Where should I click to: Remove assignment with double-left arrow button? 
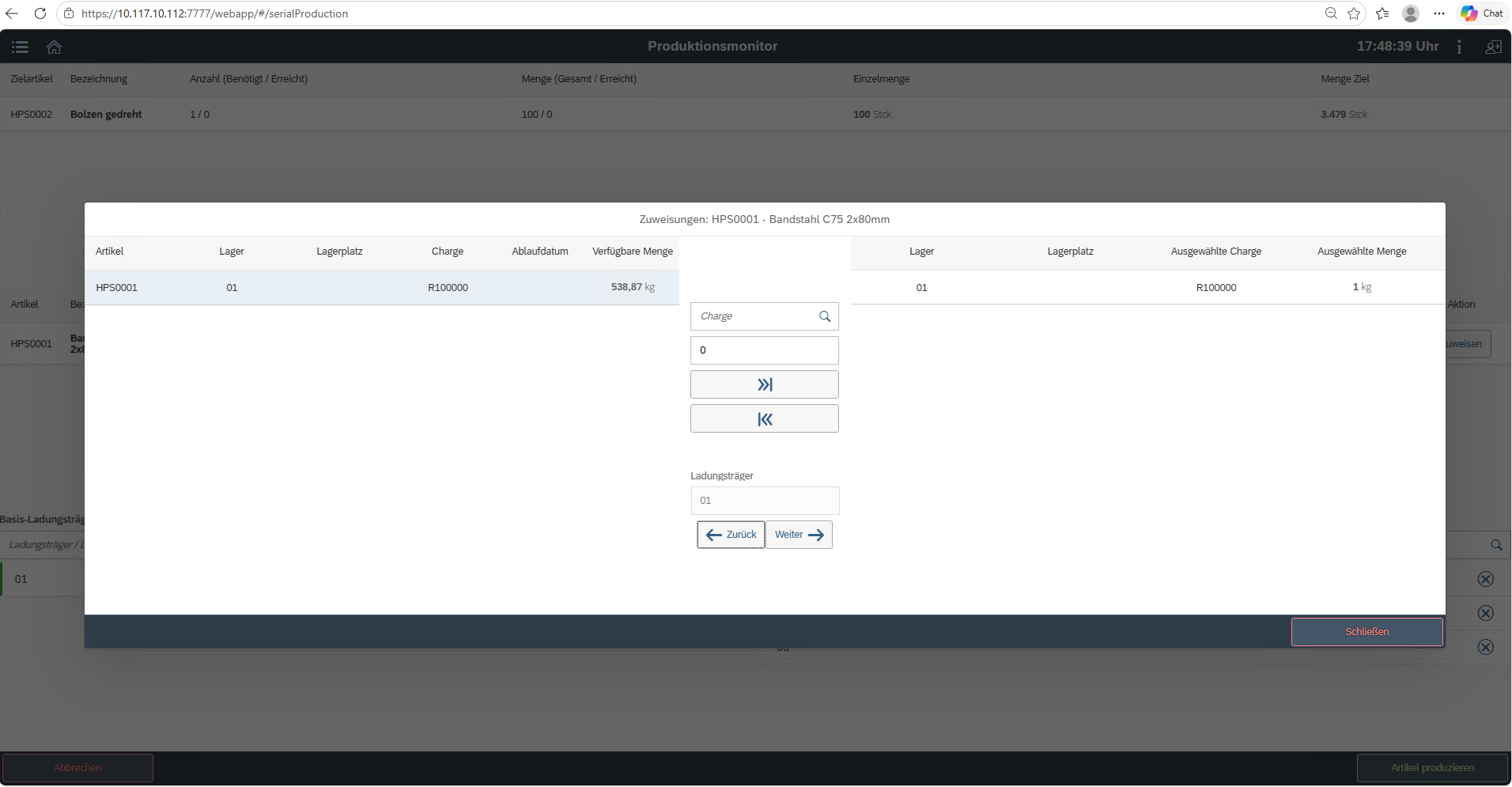[765, 418]
